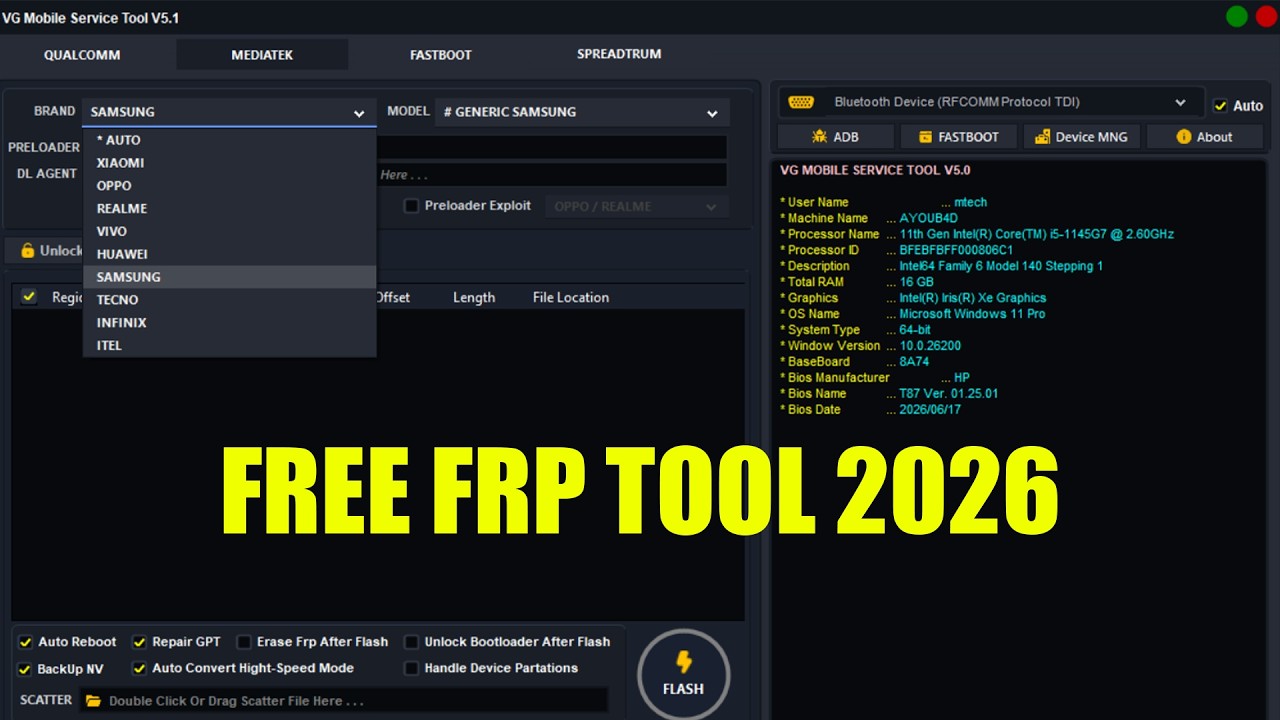Choose REALME from brand list
Image resolution: width=1280 pixels, height=720 pixels.
pos(229,209)
